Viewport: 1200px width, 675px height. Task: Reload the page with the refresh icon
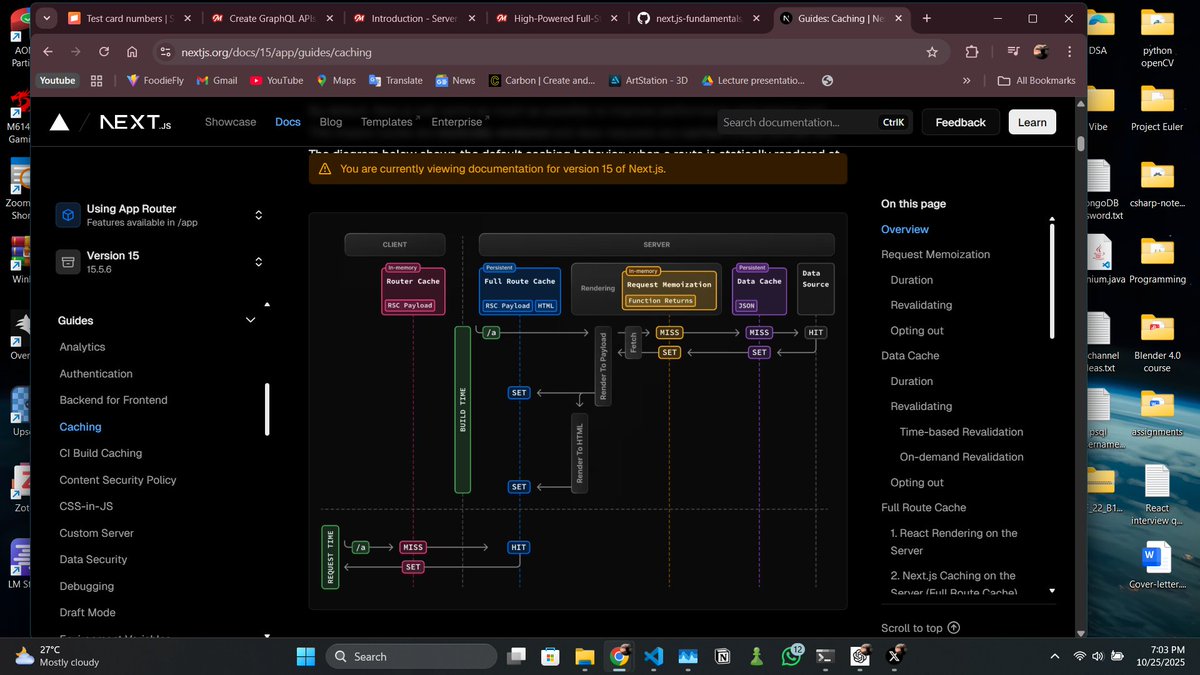[104, 52]
